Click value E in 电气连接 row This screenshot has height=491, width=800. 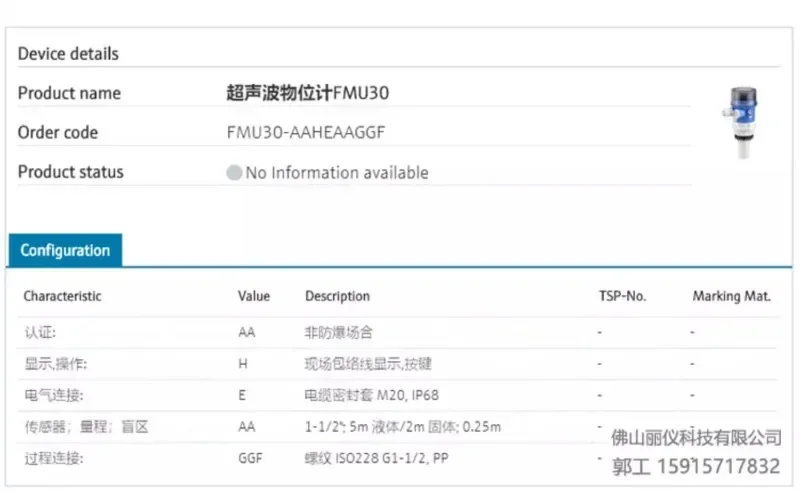pyautogui.click(x=242, y=396)
